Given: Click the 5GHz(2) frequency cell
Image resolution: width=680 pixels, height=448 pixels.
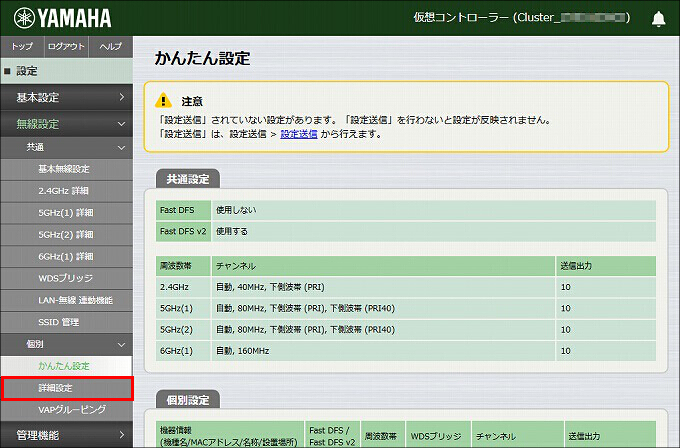Looking at the screenshot, I should [x=183, y=330].
